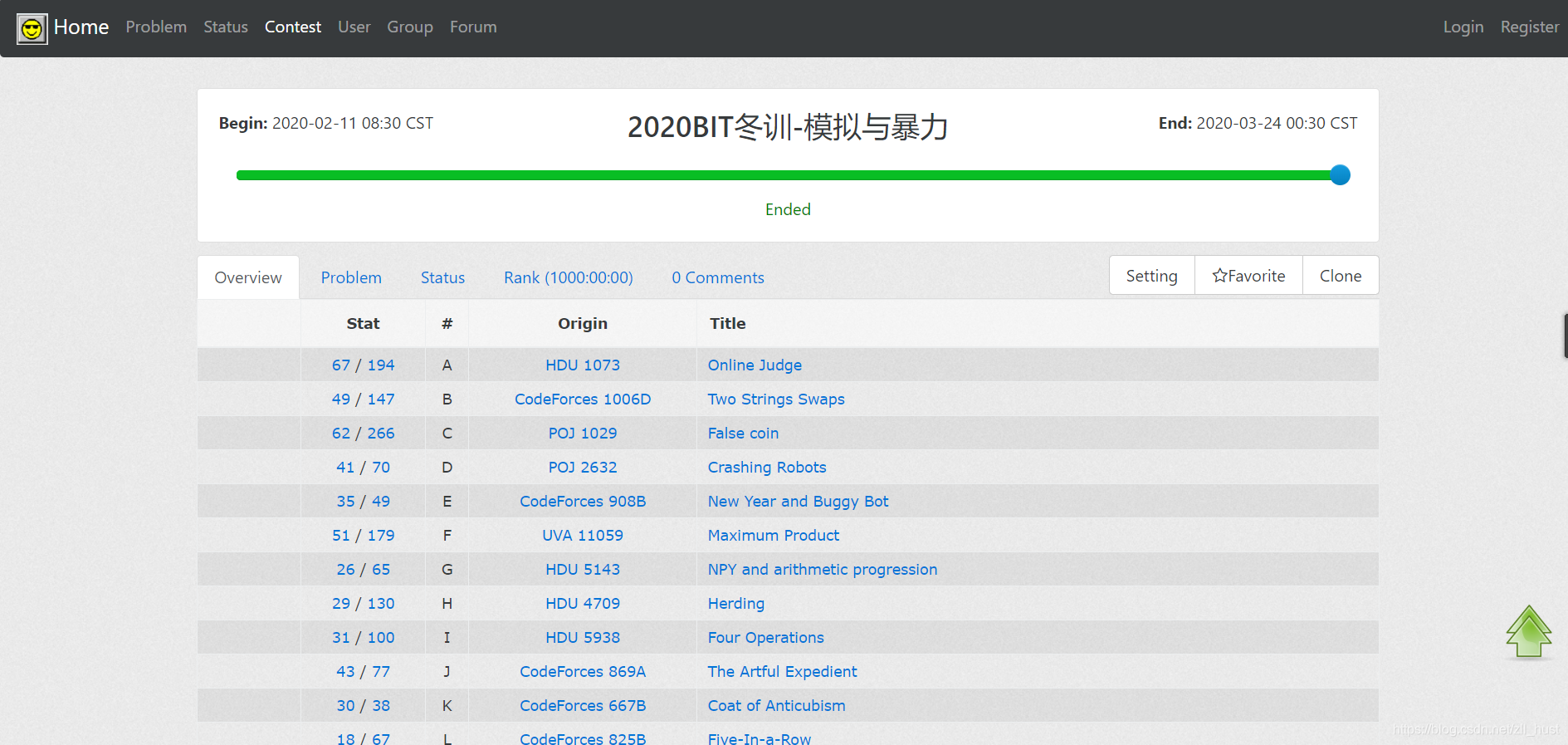Switch to the contest Status tab
Screen dimensions: 1568x745
442,277
